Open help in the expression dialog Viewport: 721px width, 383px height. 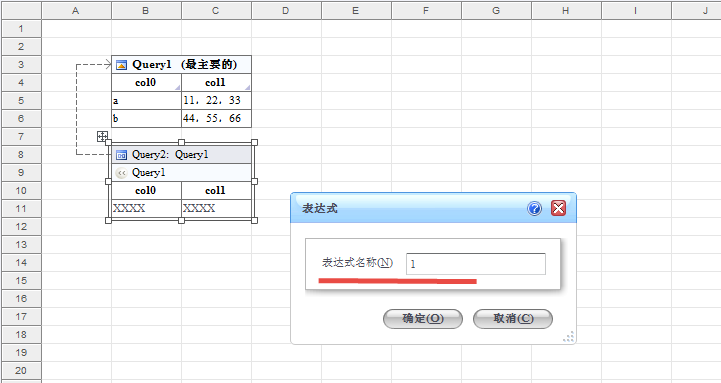pos(534,209)
